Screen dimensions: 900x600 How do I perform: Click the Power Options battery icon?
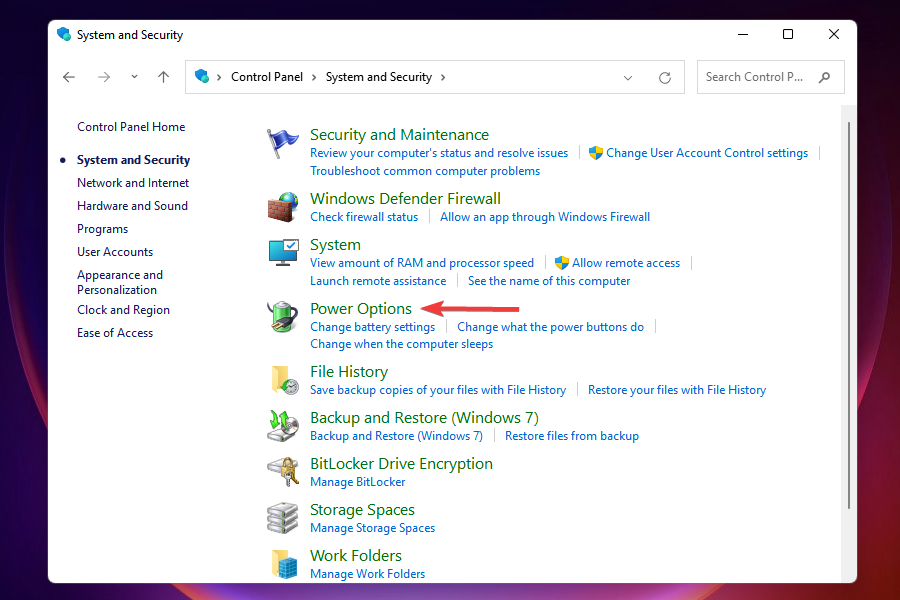click(x=282, y=316)
